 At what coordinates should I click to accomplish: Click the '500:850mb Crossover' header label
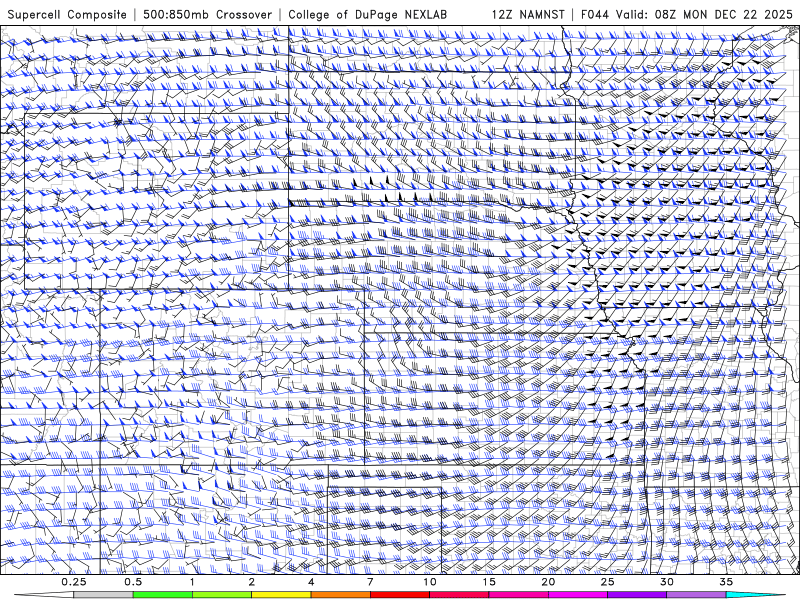(207, 14)
